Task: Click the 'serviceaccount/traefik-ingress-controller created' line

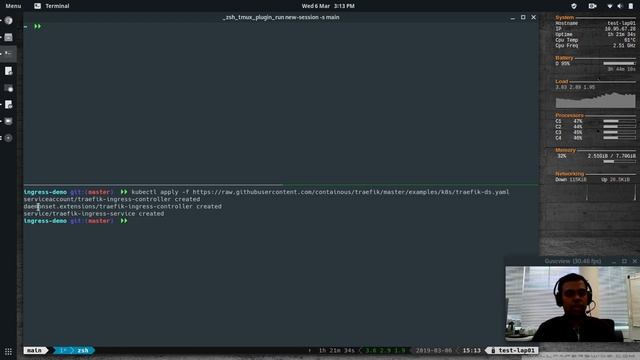Action: [112, 199]
